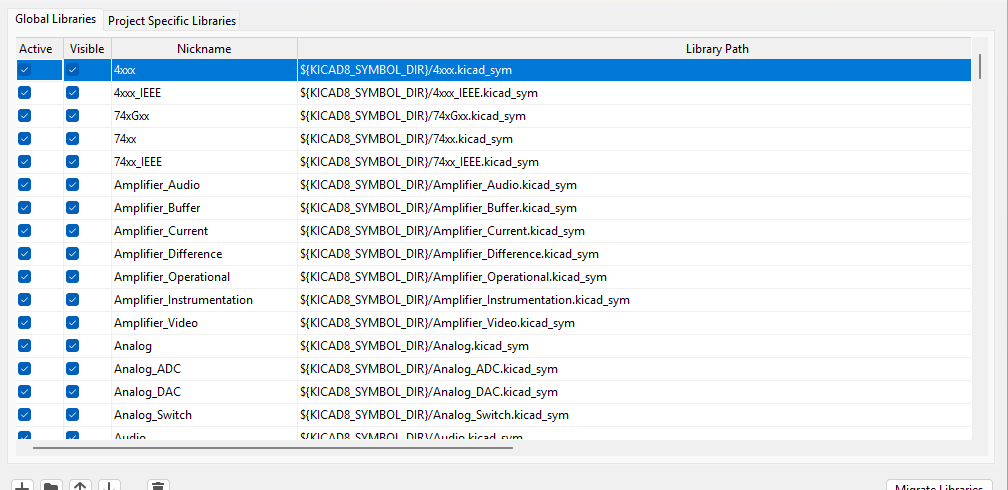Select the 4xxx nickname cell

(204, 70)
